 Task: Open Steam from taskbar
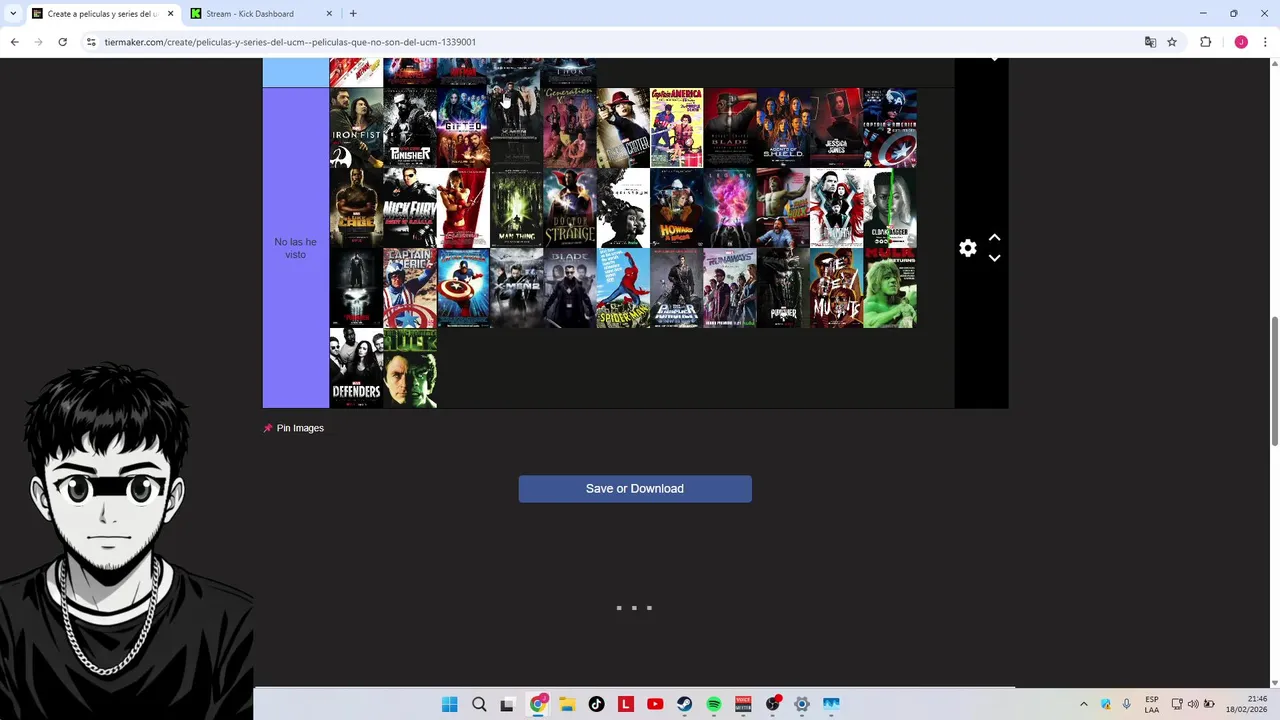coord(684,704)
